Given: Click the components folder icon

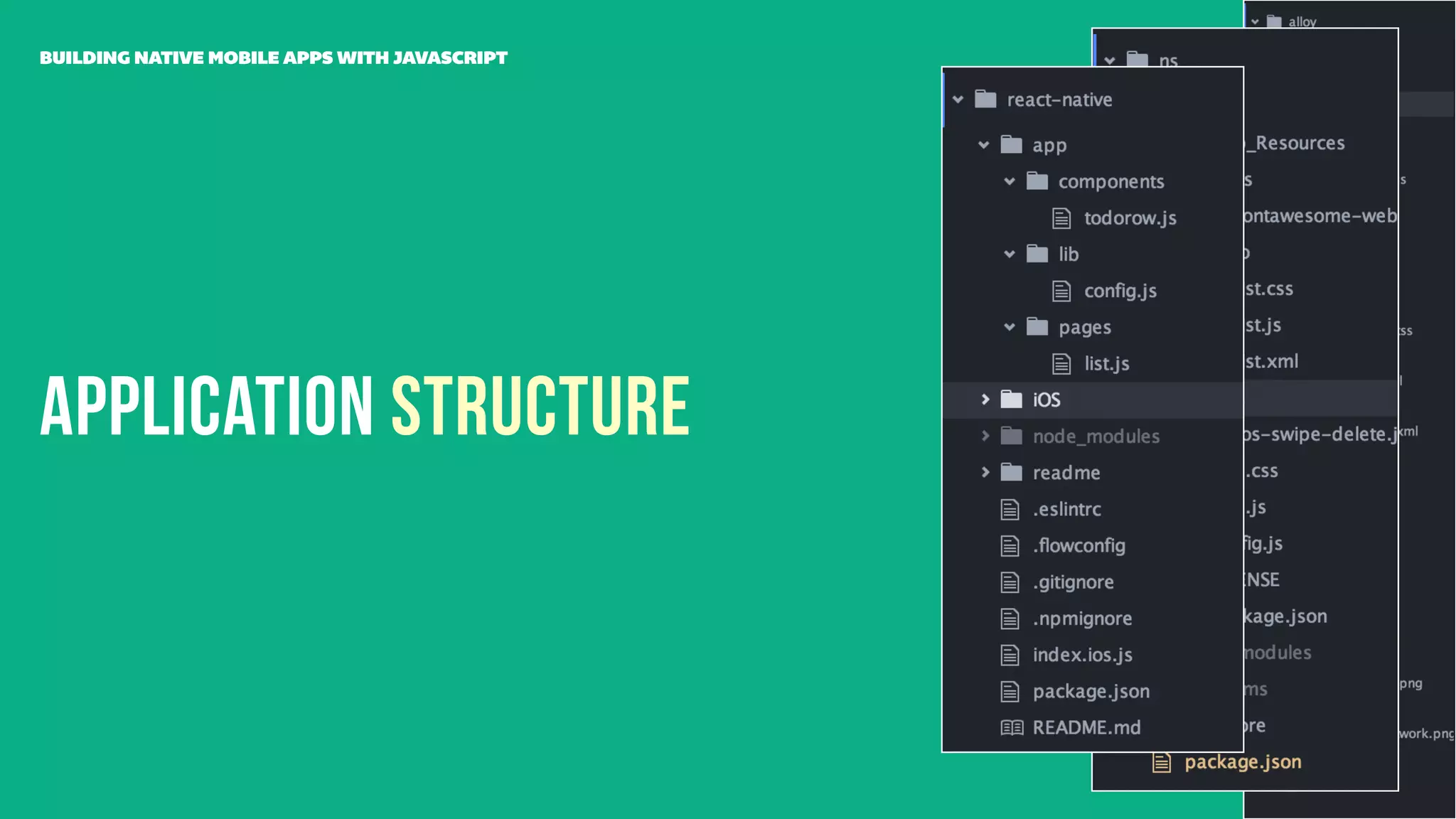Looking at the screenshot, I should pyautogui.click(x=1037, y=181).
